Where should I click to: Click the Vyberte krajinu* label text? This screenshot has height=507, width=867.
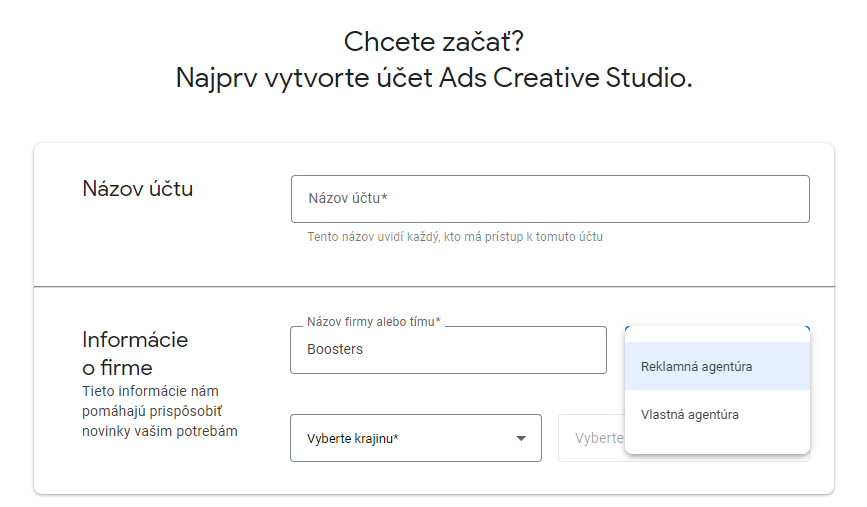coord(353,438)
